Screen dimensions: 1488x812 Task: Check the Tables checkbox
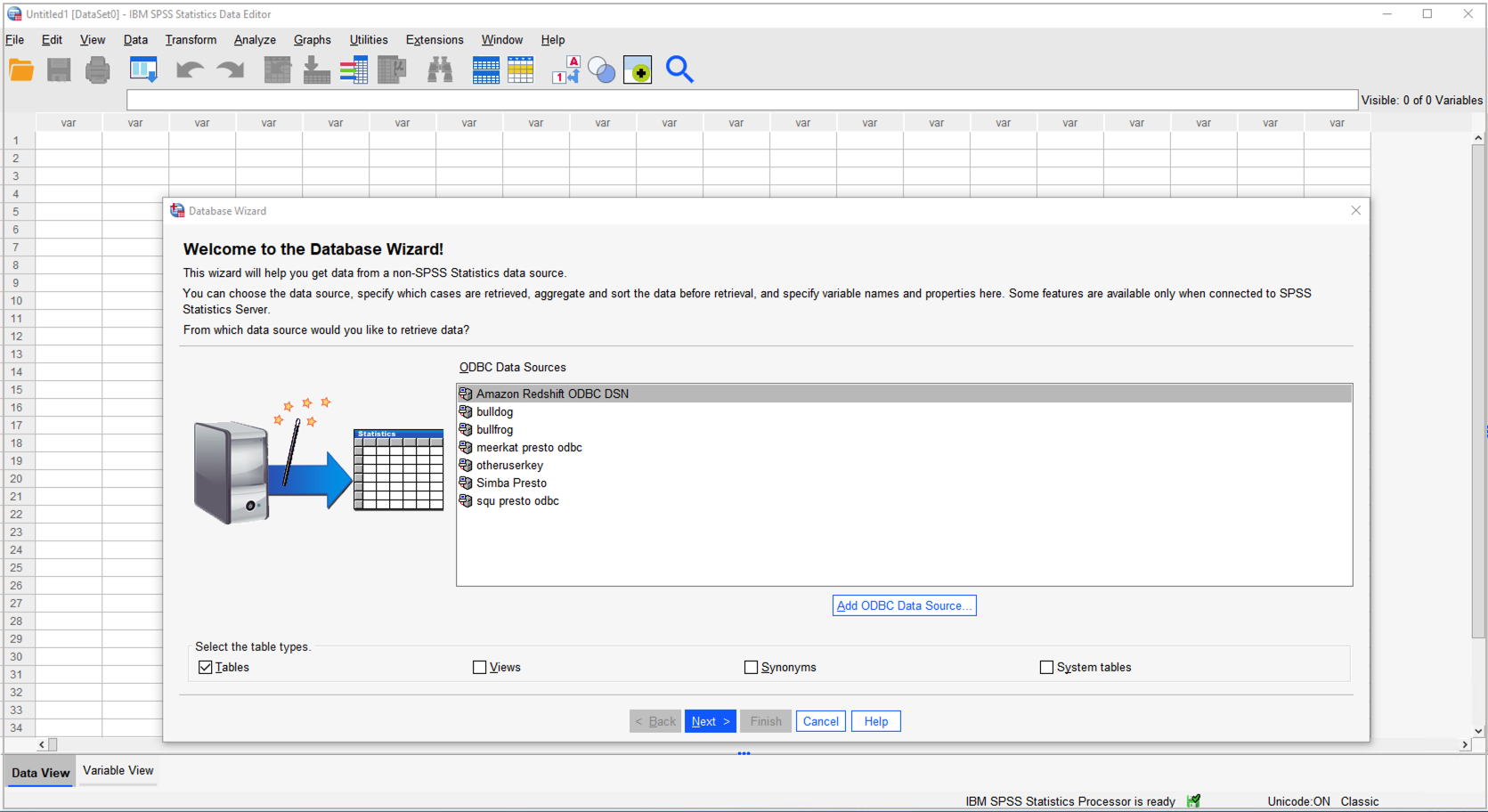(206, 667)
